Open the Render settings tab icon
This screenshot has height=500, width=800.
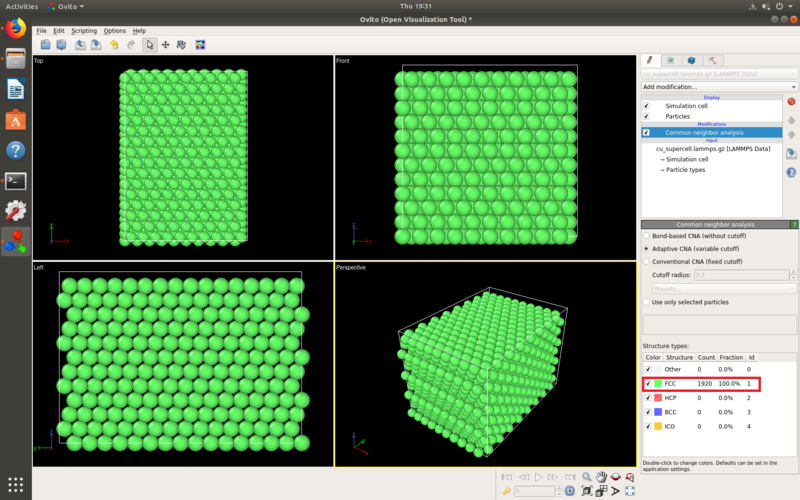pyautogui.click(x=670, y=60)
